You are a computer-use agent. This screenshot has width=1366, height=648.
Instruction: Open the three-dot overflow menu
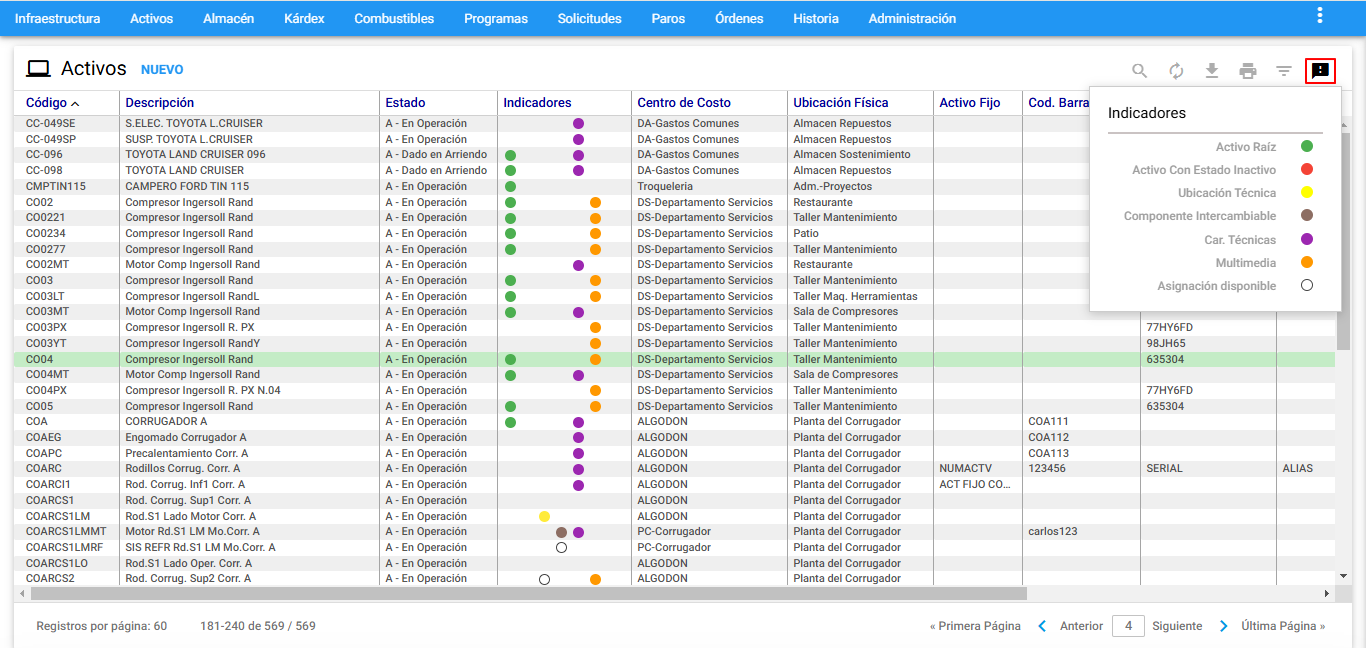[x=1320, y=15]
